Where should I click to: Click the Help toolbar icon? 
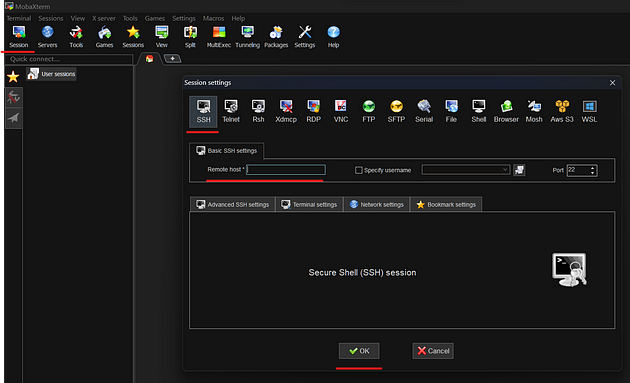coord(333,37)
